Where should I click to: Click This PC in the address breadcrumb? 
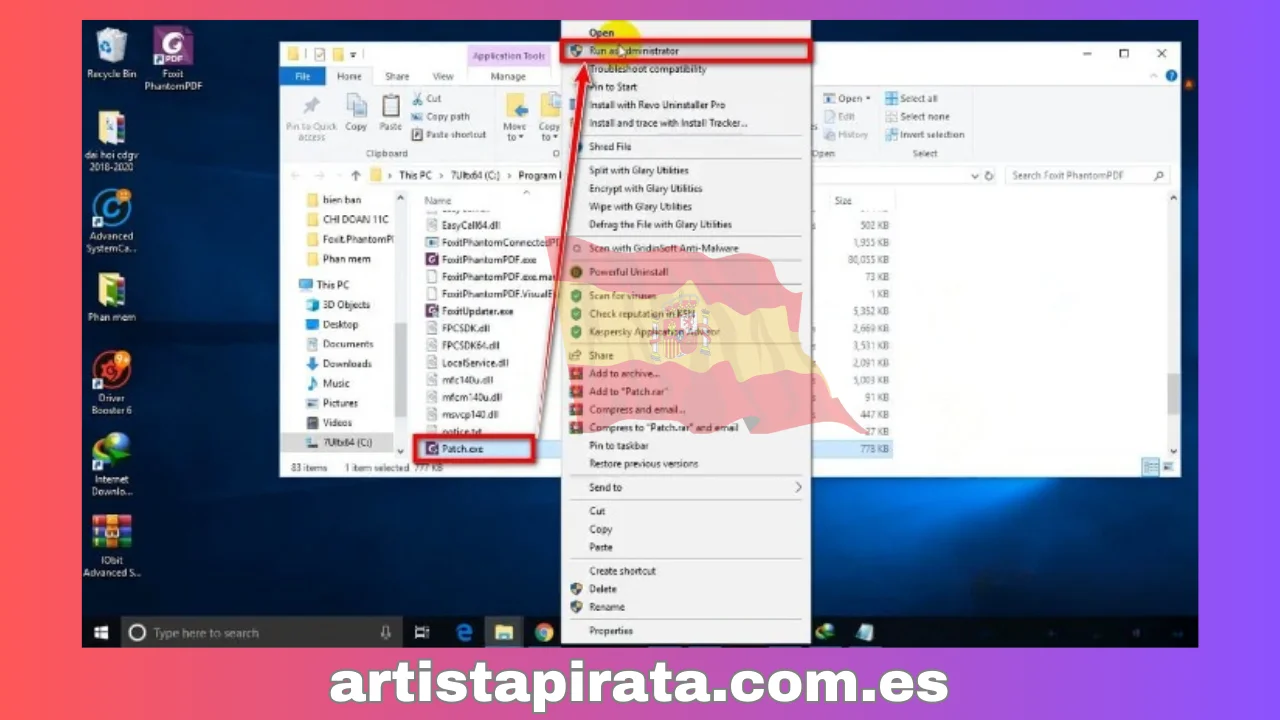(x=415, y=175)
